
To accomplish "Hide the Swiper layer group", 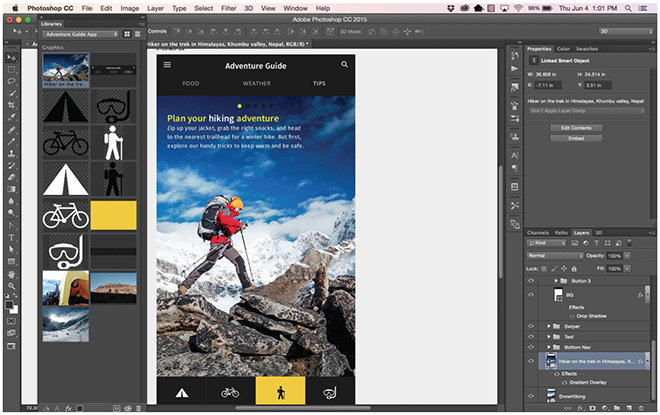I will tap(531, 326).
